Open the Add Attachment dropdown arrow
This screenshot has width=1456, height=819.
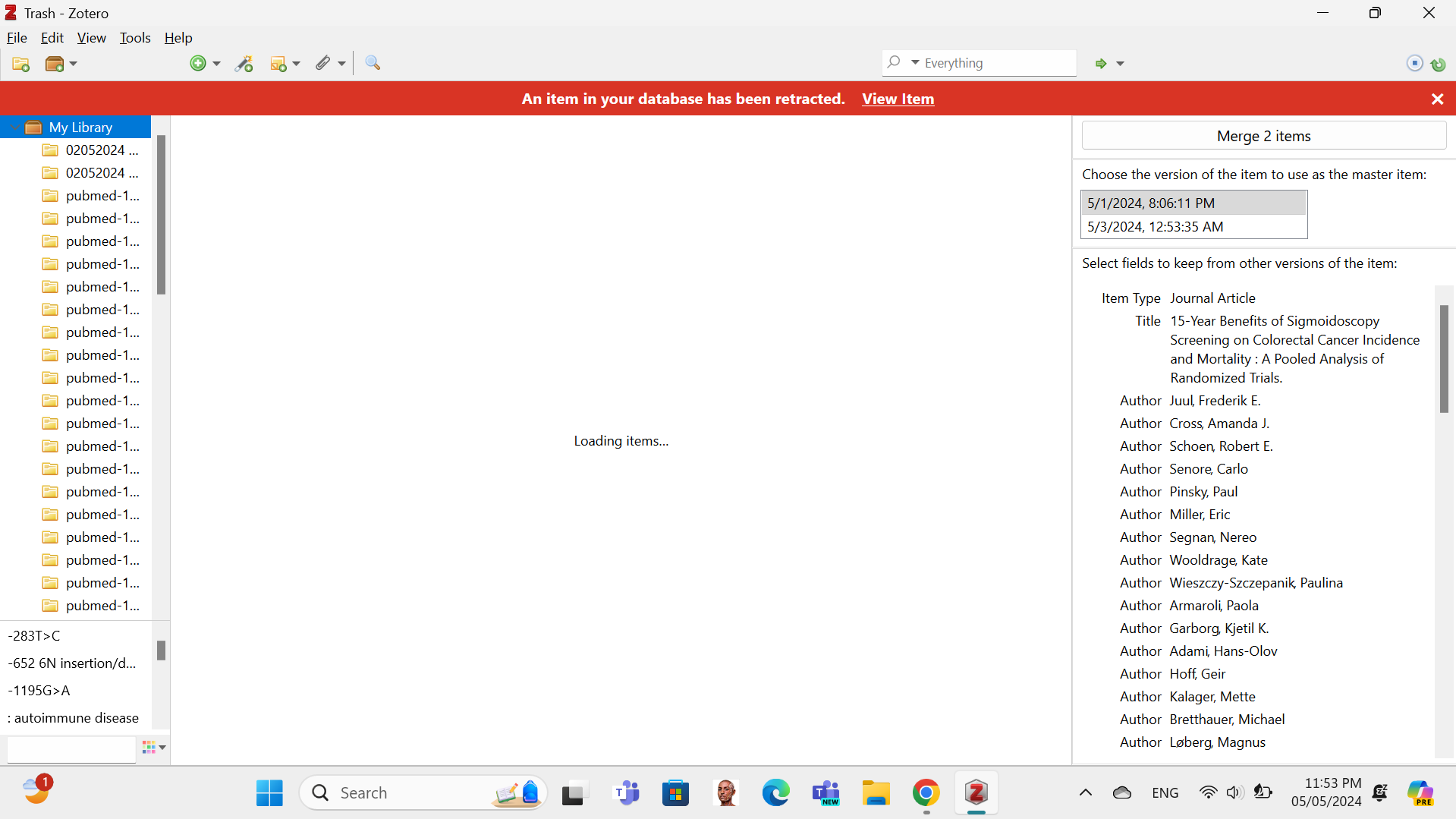pyautogui.click(x=341, y=64)
